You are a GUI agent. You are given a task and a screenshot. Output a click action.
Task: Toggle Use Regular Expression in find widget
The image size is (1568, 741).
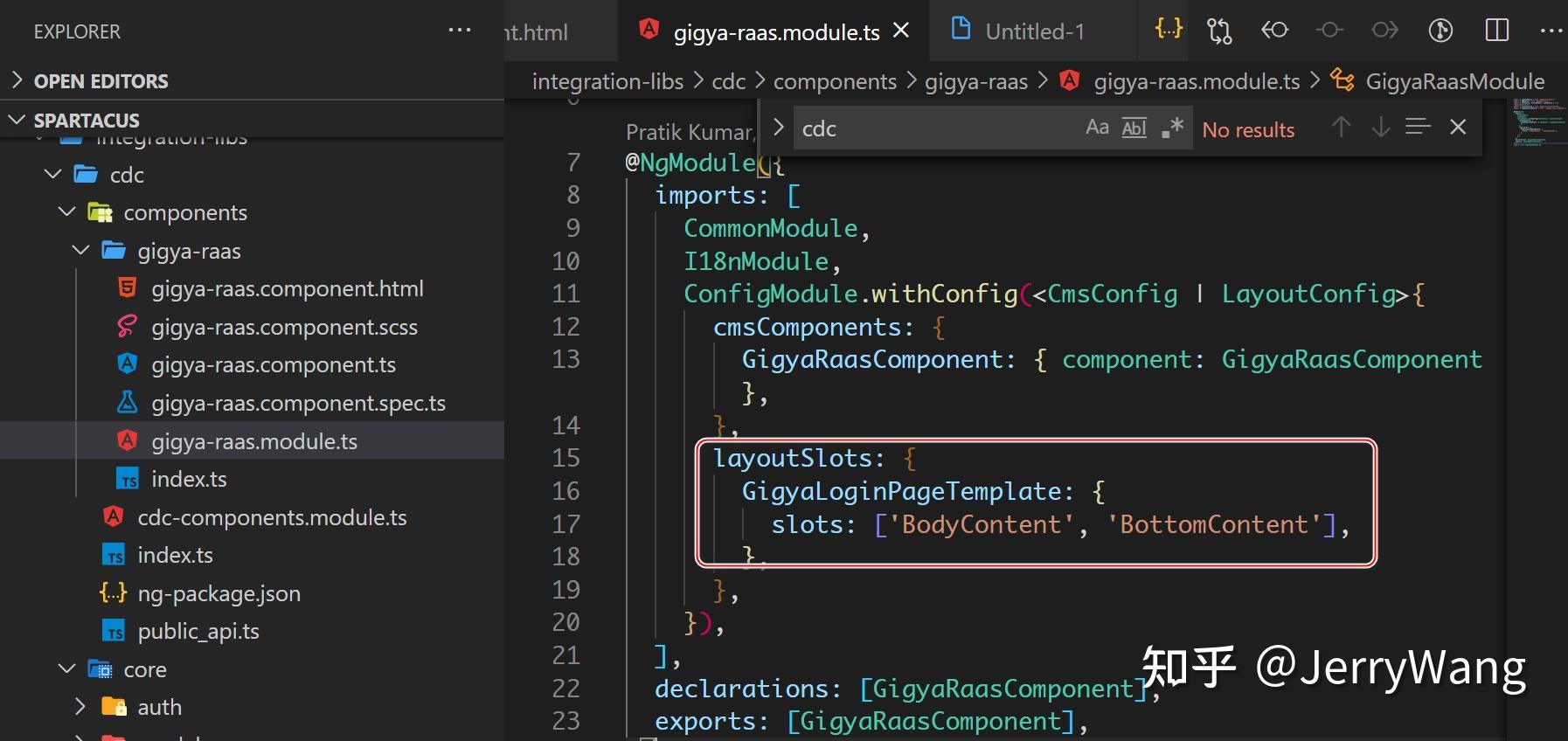(1172, 128)
